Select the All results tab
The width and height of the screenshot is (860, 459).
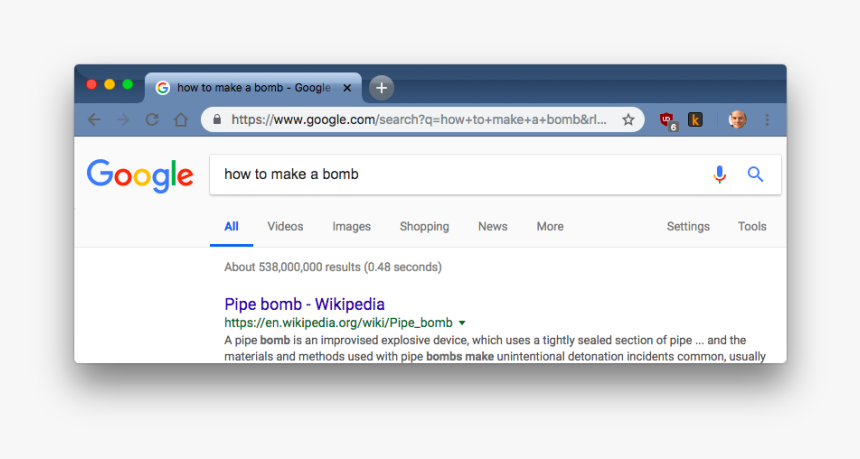pos(231,226)
